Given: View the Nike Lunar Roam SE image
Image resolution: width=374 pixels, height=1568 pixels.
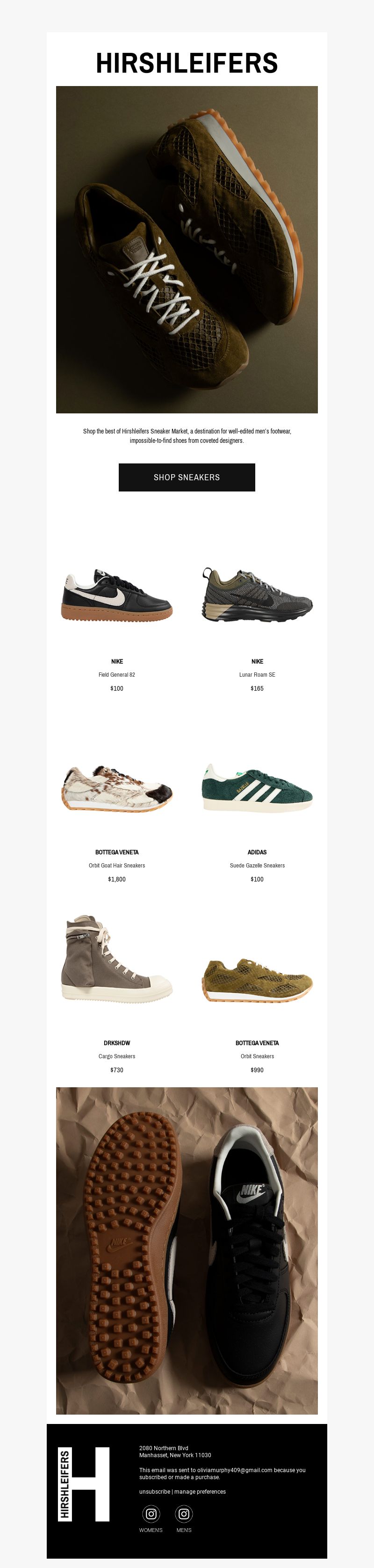Looking at the screenshot, I should point(257,595).
